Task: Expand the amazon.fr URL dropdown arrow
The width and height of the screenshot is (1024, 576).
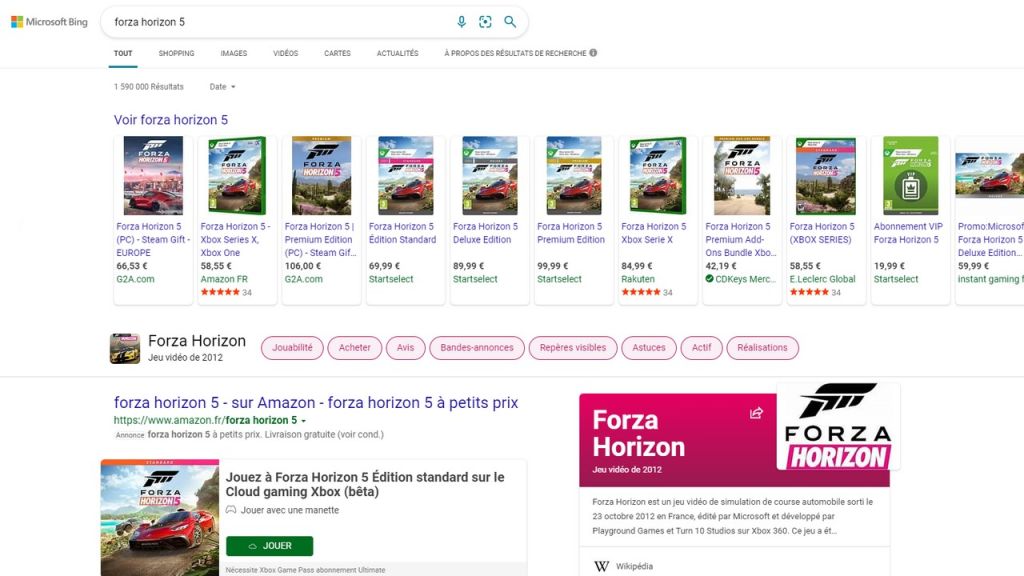Action: click(x=304, y=421)
